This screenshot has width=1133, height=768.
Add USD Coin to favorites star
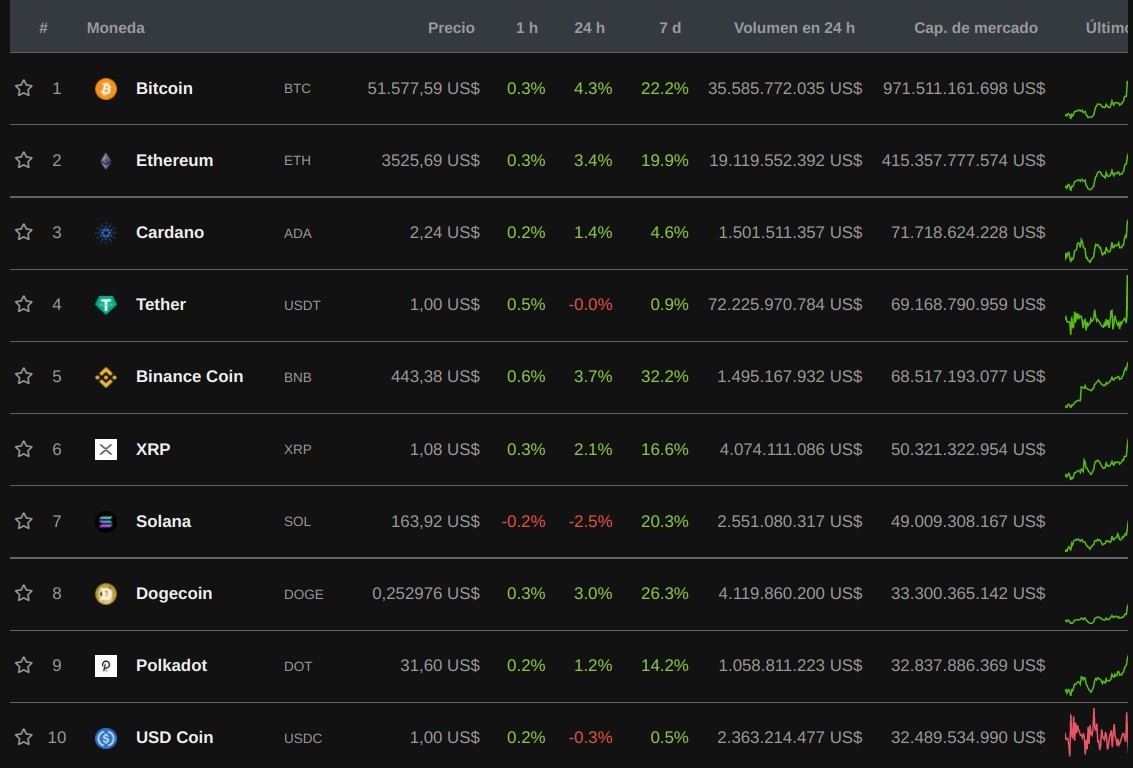tap(24, 737)
